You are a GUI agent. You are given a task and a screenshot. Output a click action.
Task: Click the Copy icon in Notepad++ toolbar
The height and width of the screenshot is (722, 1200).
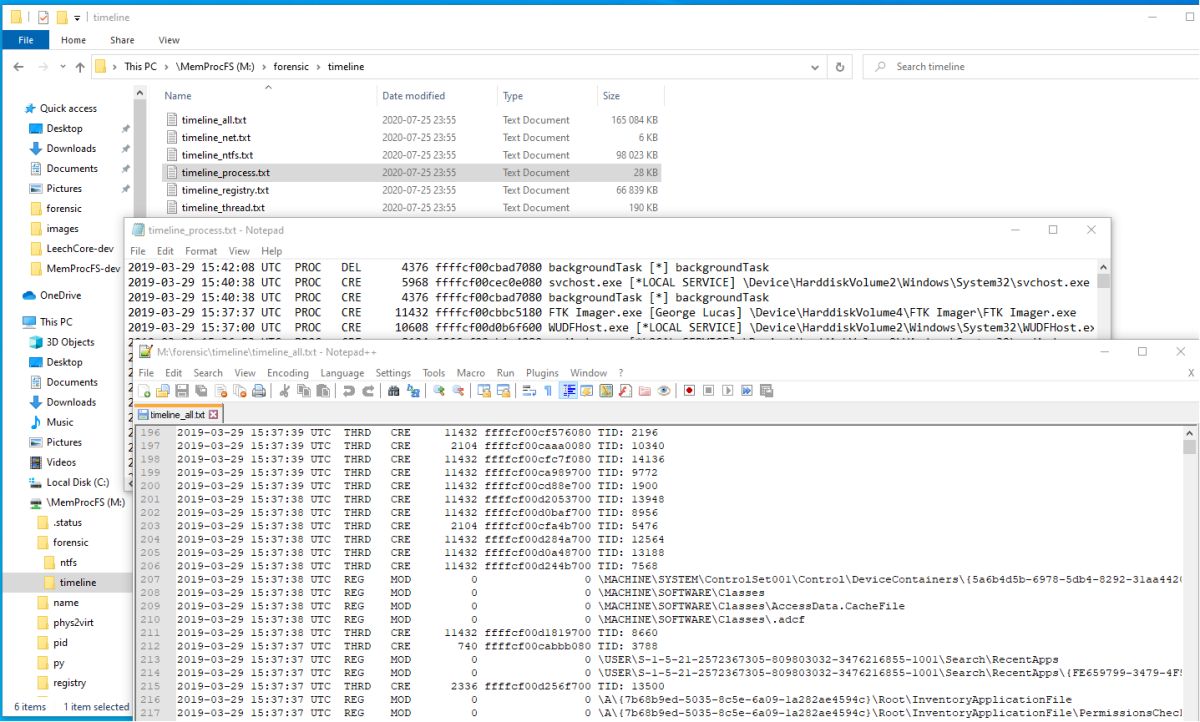[x=303, y=390]
